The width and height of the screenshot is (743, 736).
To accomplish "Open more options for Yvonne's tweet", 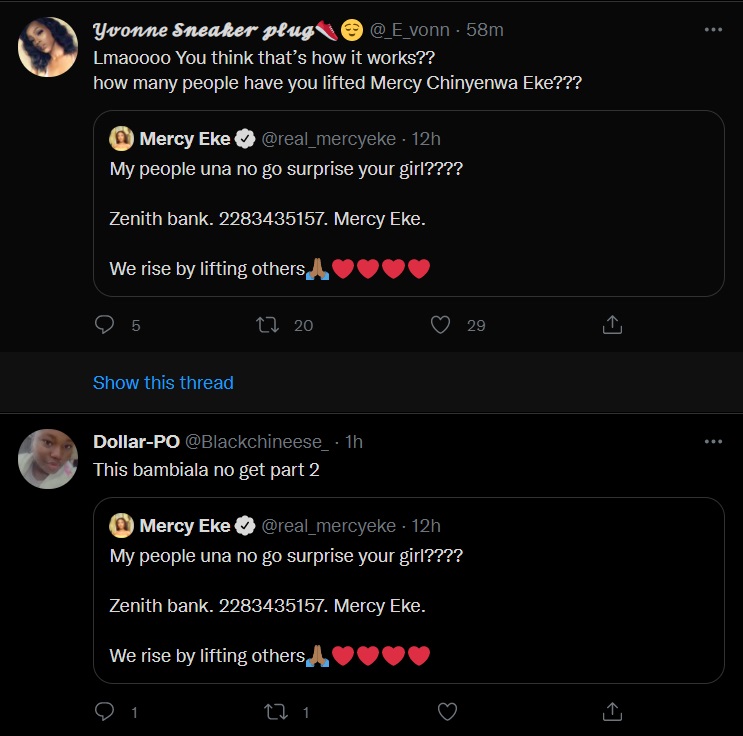I will (712, 30).
